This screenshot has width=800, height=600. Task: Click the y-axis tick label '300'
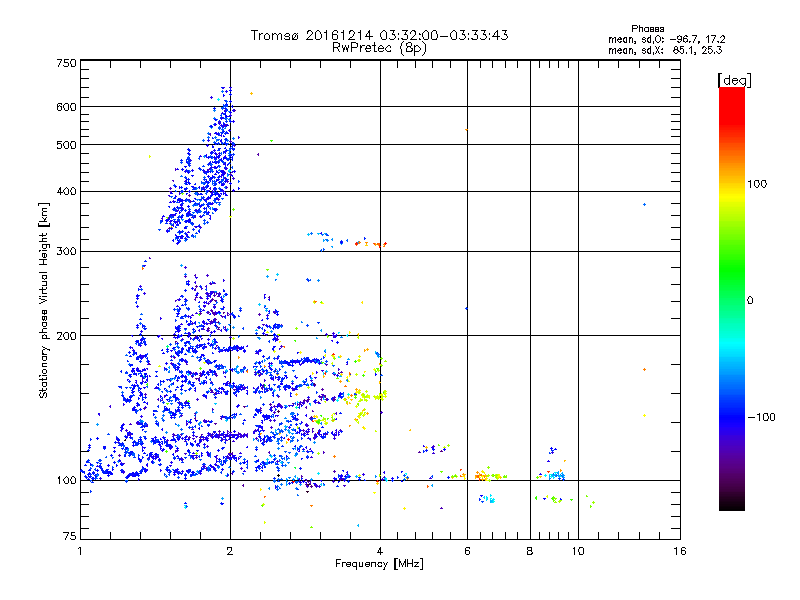tap(66, 252)
